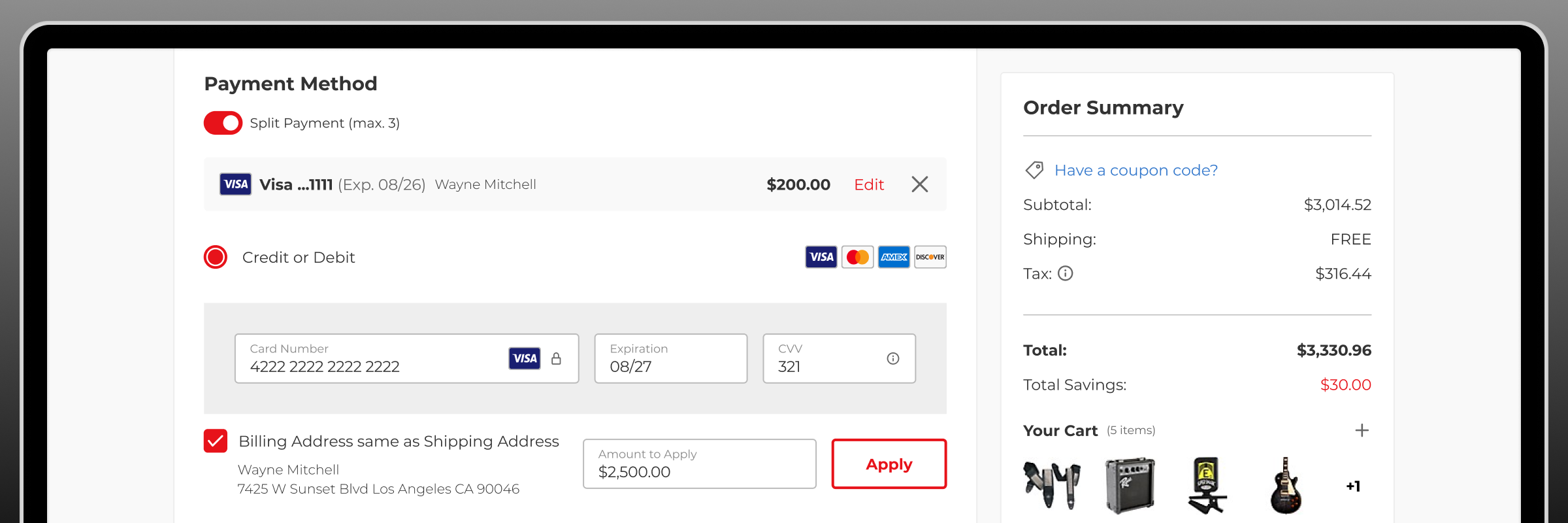
Task: Click the Amex card logo
Action: (893, 257)
